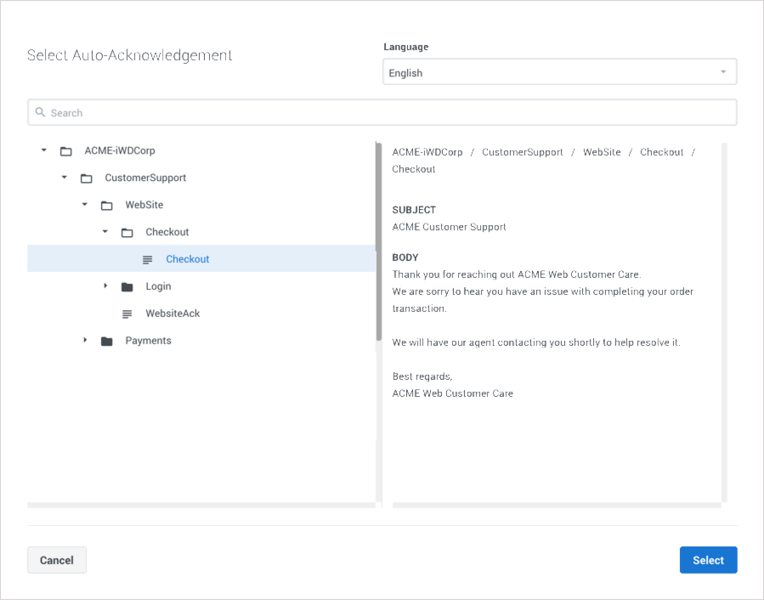This screenshot has width=764, height=600.
Task: Click into the Search input field
Action: pyautogui.click(x=382, y=113)
